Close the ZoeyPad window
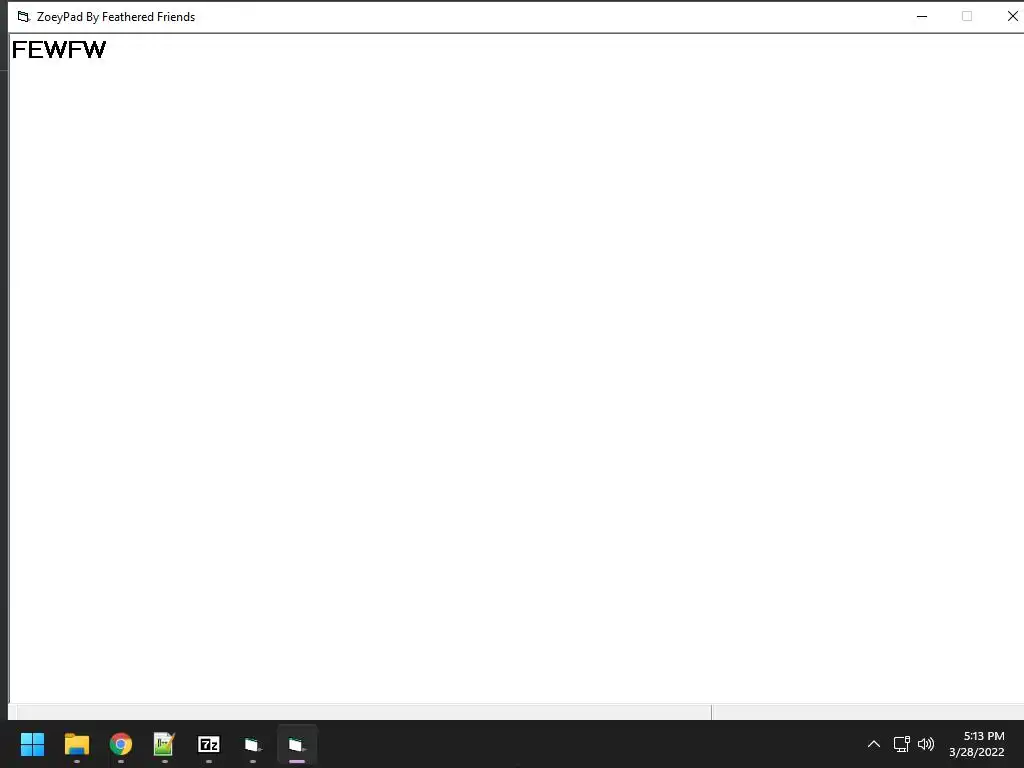The width and height of the screenshot is (1024, 768). coord(1012,16)
